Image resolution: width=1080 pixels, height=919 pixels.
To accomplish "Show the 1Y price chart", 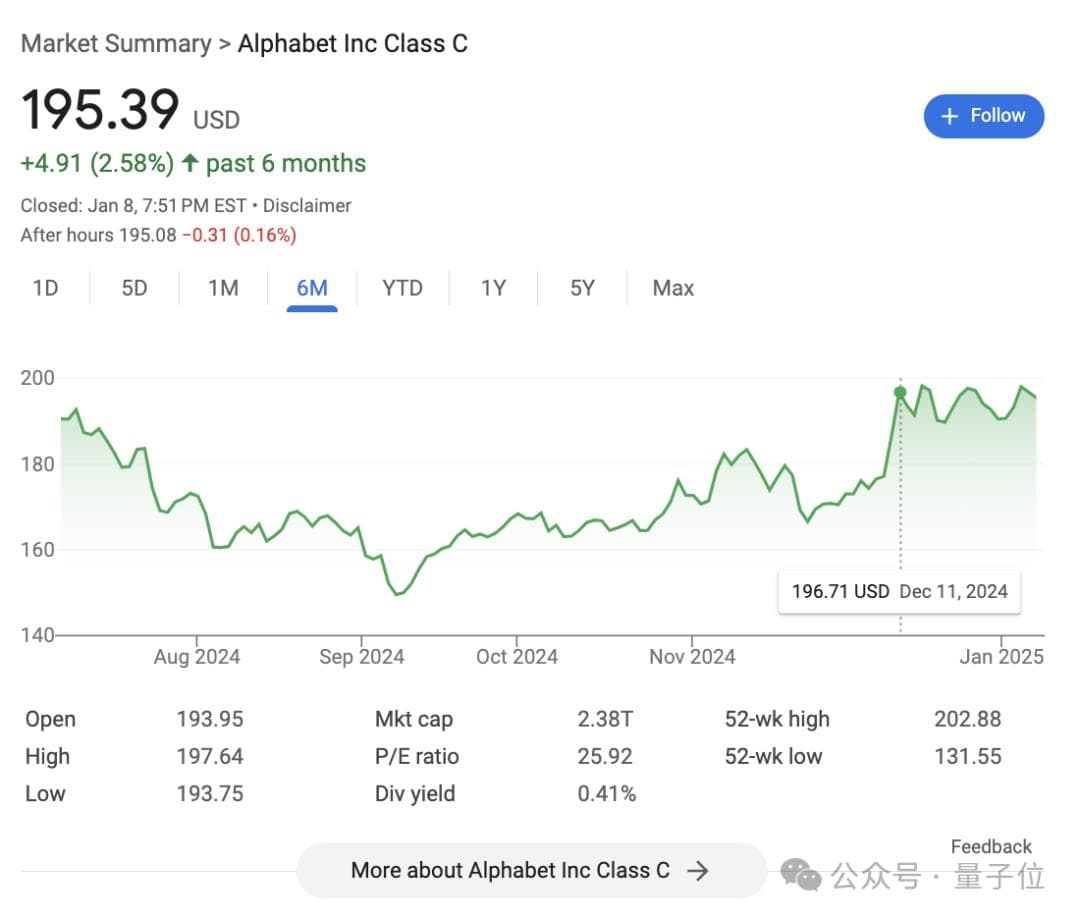I will click(x=493, y=288).
